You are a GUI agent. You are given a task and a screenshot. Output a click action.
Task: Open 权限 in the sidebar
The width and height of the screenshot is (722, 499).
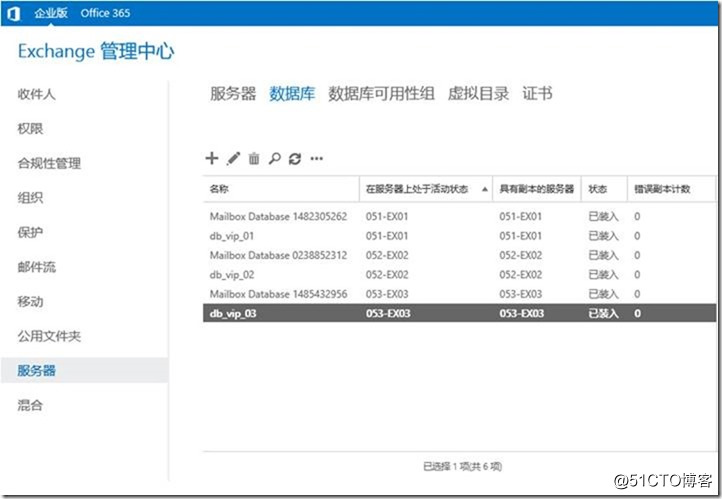click(30, 128)
